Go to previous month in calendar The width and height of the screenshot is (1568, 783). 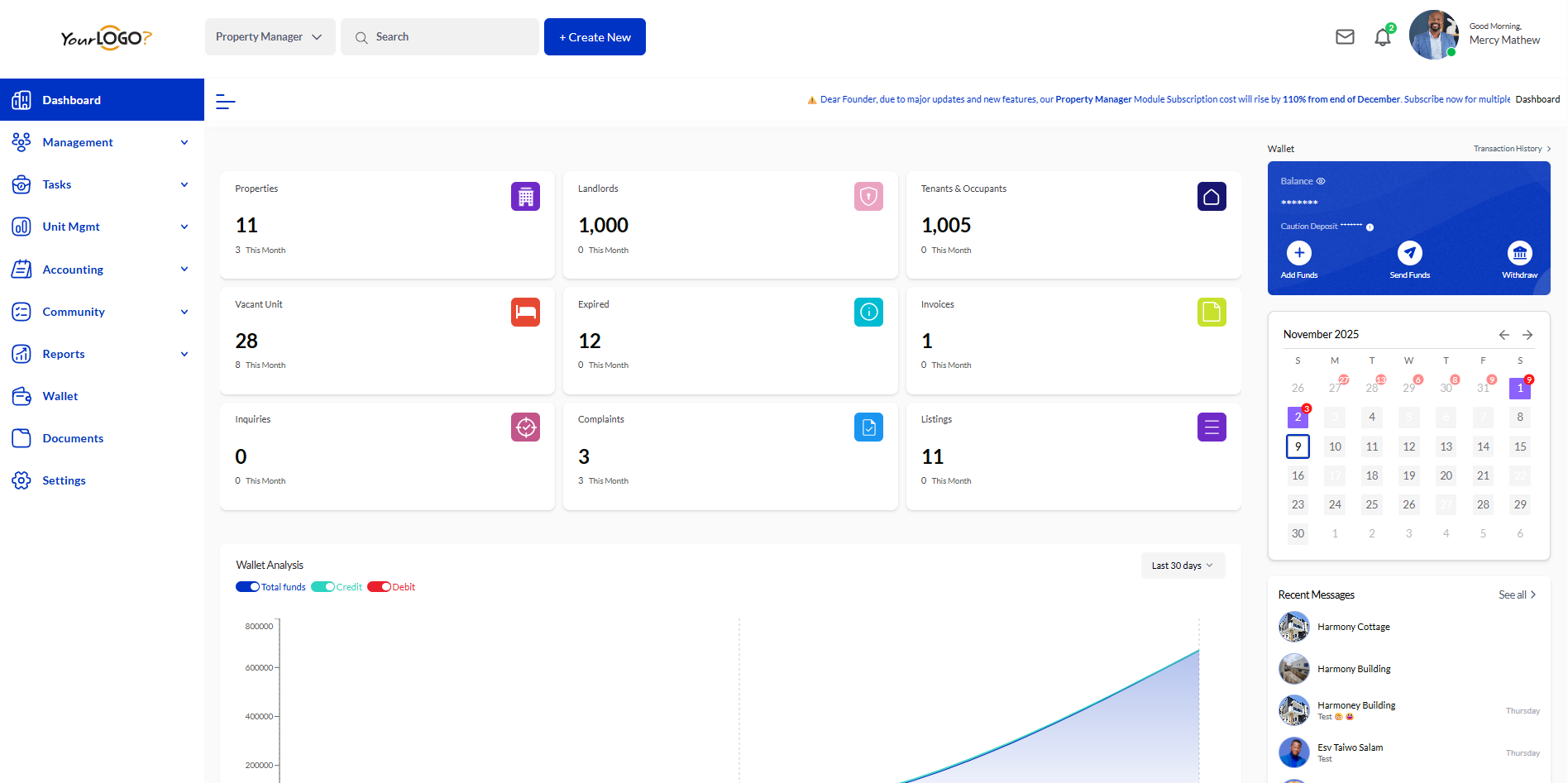(x=1504, y=335)
